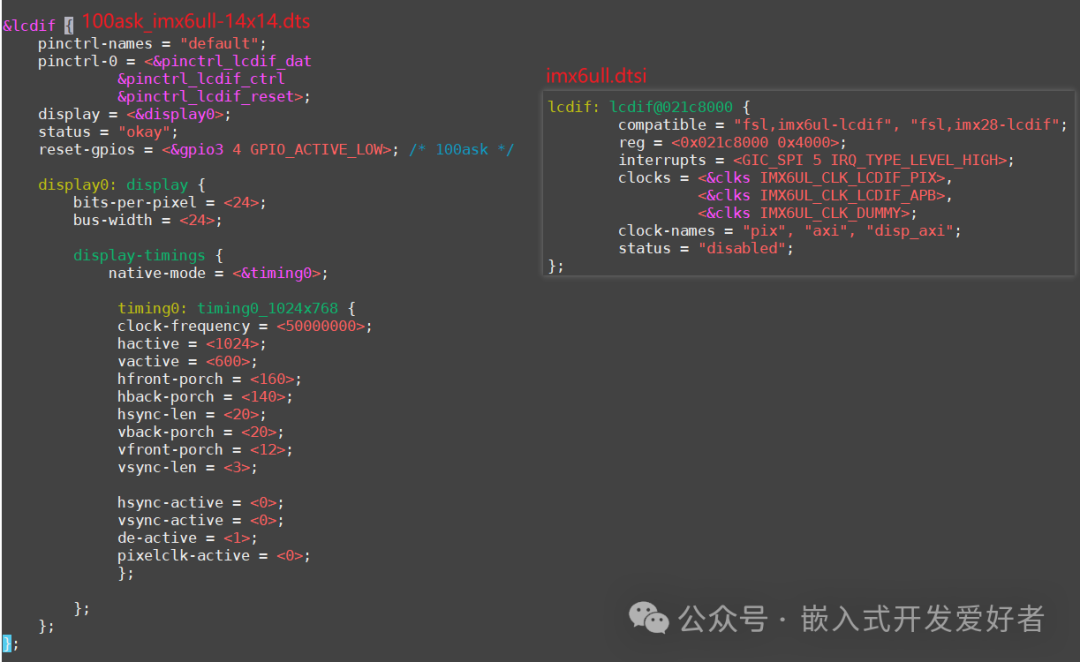Select the IMX6UL_CLK_DUMMY clock entry
The height and width of the screenshot is (662, 1080).
click(x=835, y=213)
